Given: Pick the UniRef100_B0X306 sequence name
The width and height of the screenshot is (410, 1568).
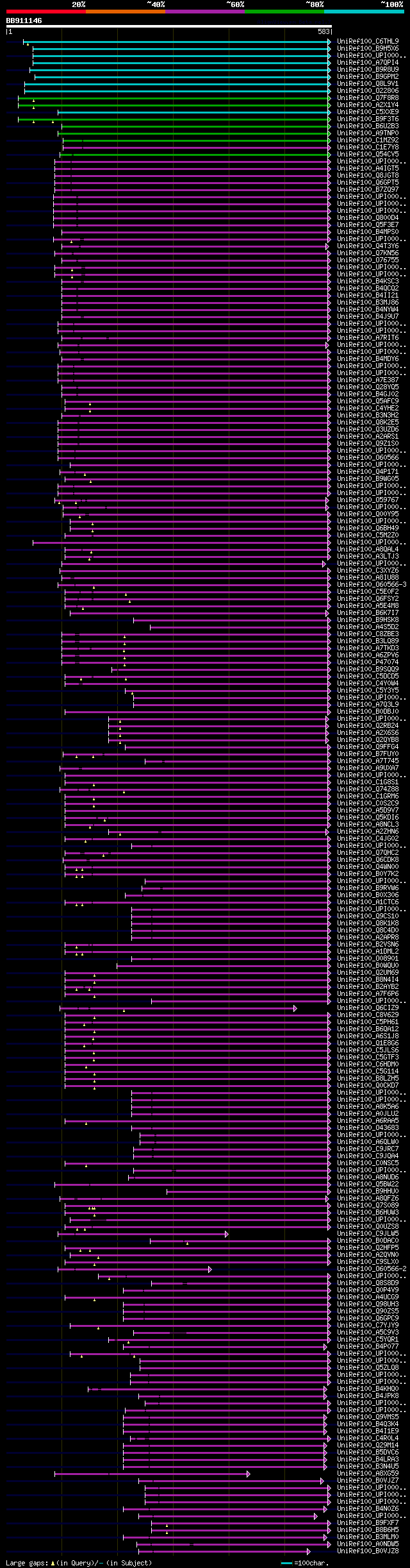Looking at the screenshot, I should pos(368,895).
